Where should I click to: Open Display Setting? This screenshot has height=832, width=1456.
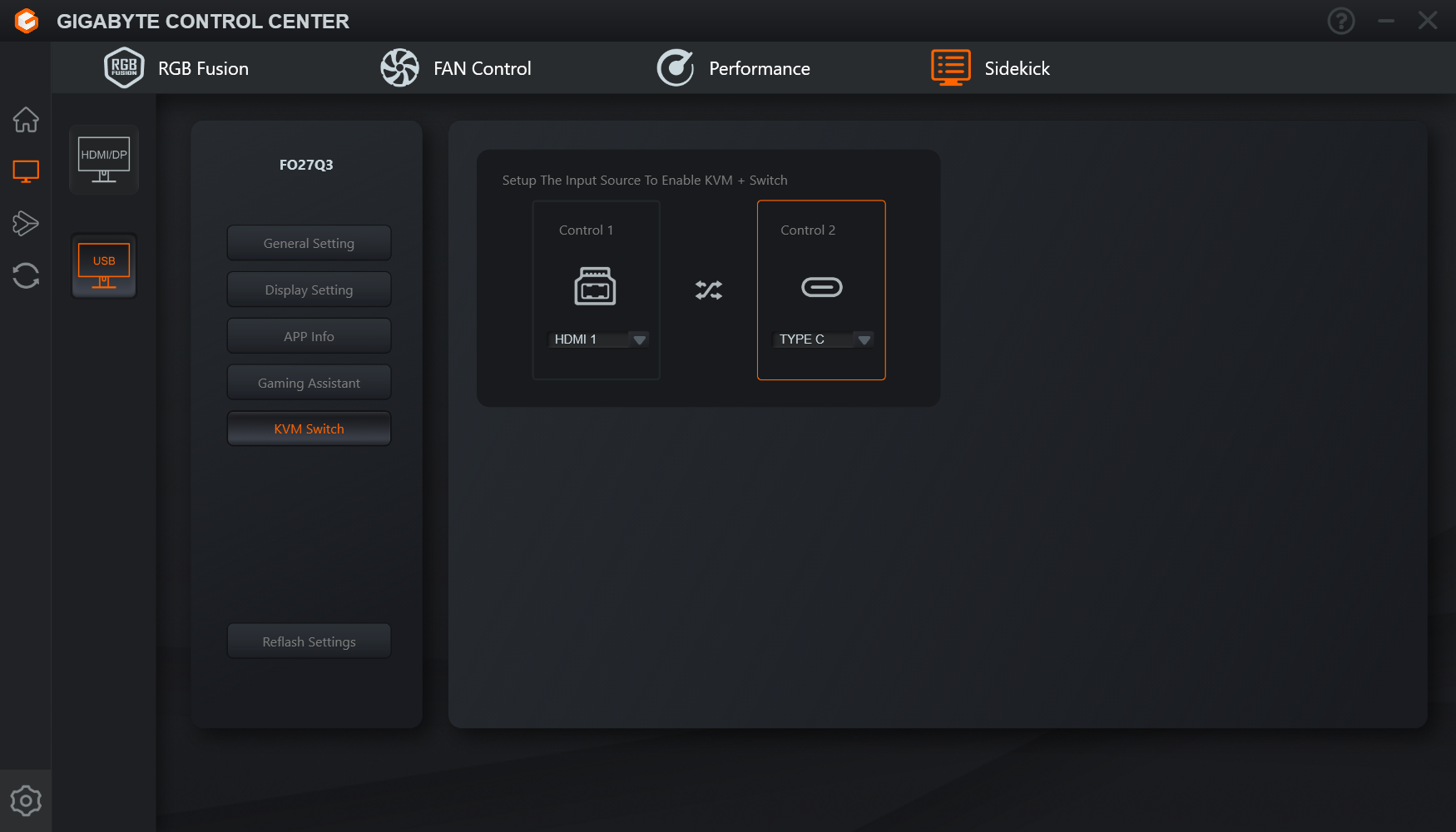point(309,290)
